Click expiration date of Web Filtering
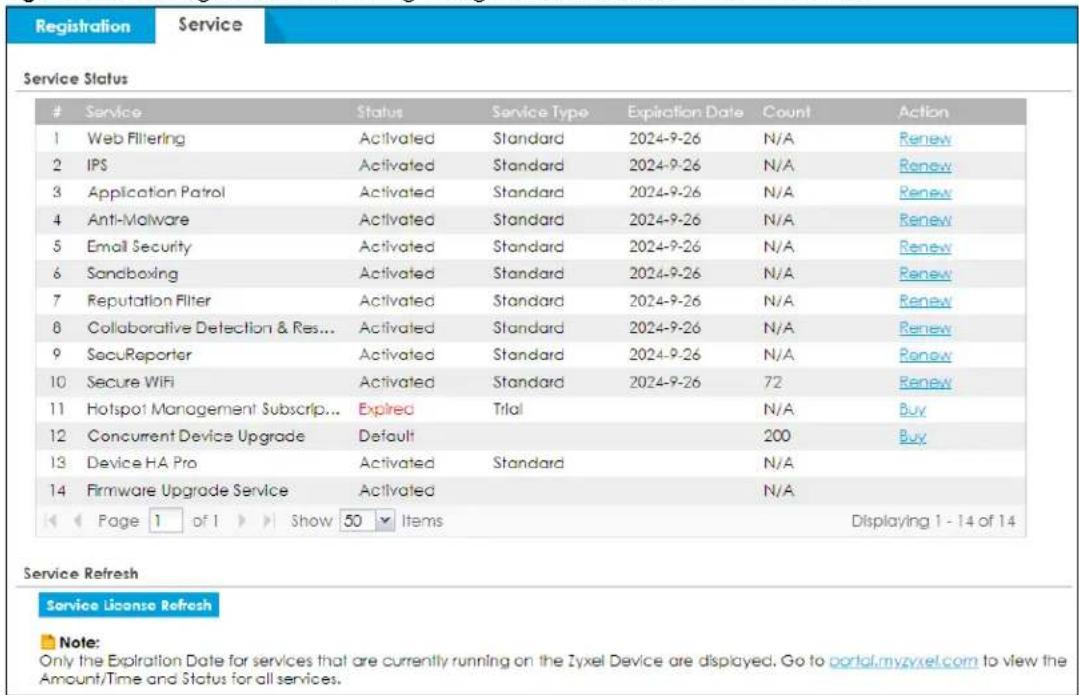Screen dimensions: 1079x695 pyautogui.click(x=665, y=138)
